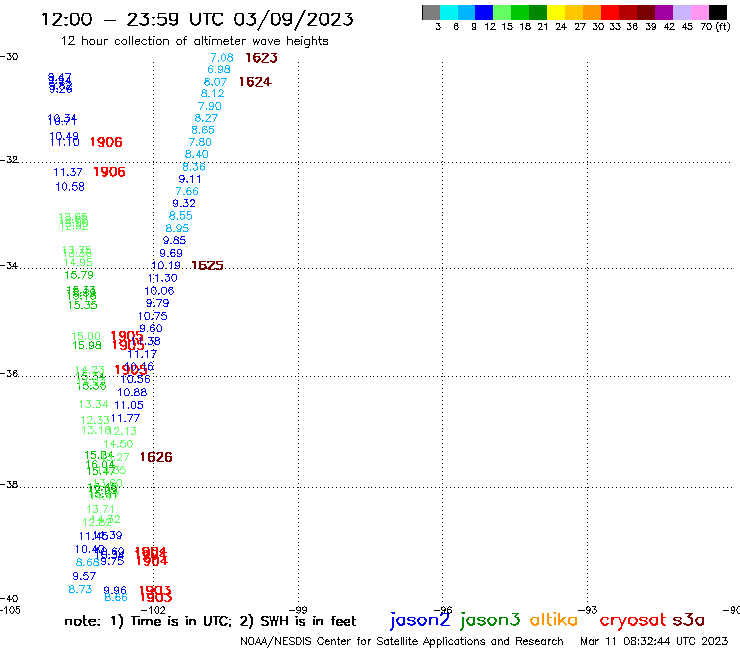Click the latitude axis label '-32'
The width and height of the screenshot is (740, 650).
[9, 160]
